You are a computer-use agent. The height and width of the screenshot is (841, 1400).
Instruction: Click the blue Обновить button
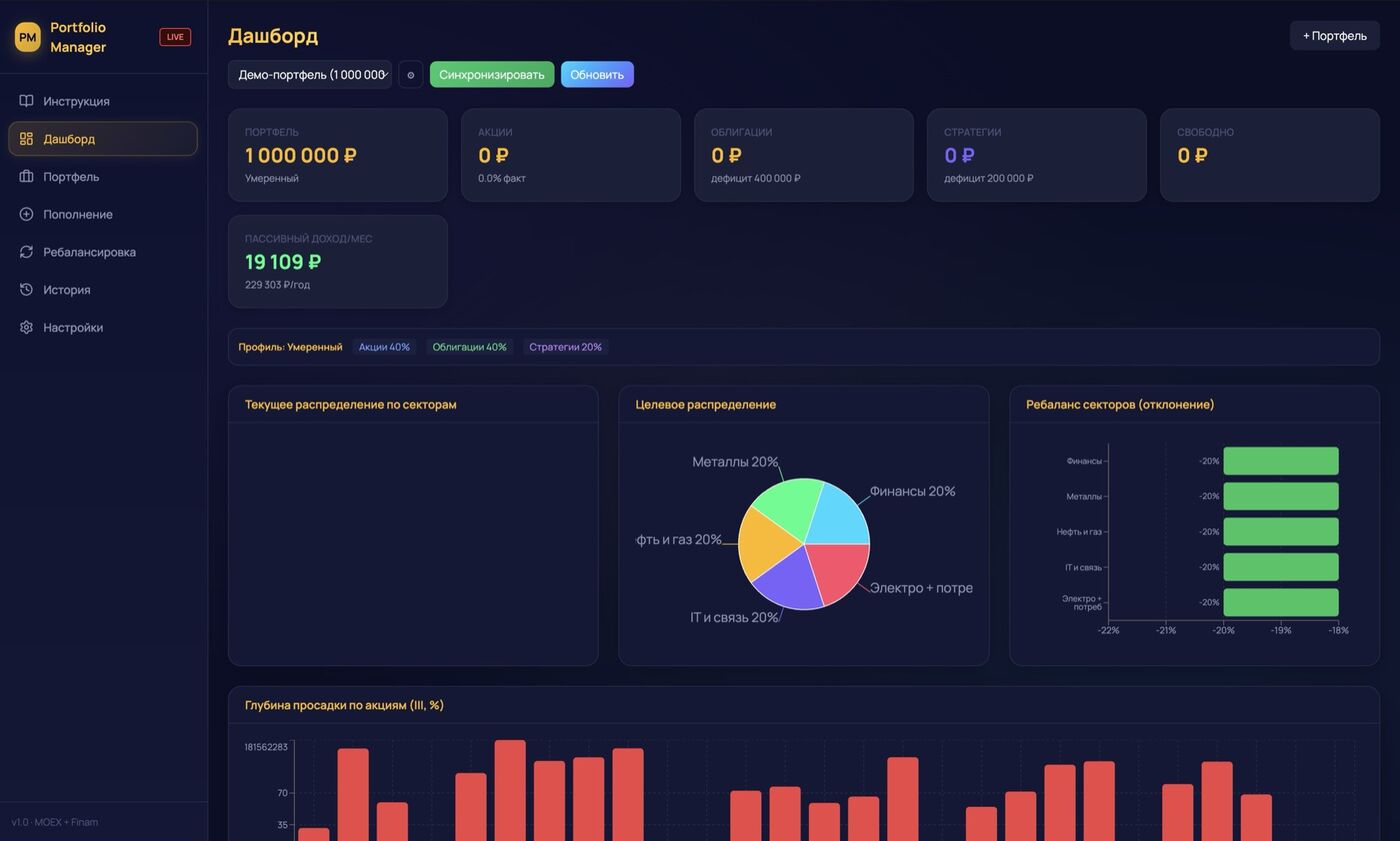pyautogui.click(x=597, y=75)
